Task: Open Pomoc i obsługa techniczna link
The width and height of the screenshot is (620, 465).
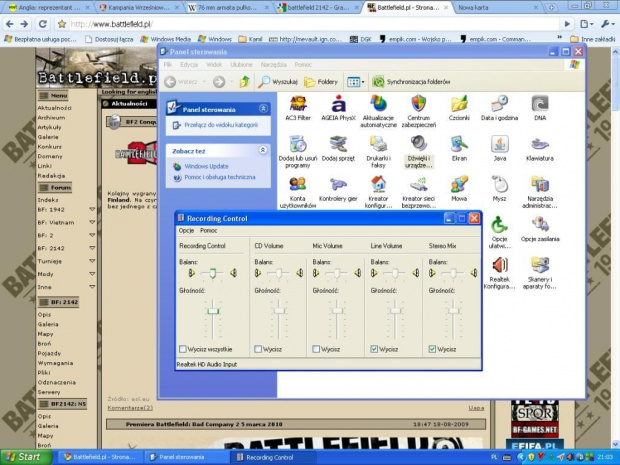Action: pos(220,177)
